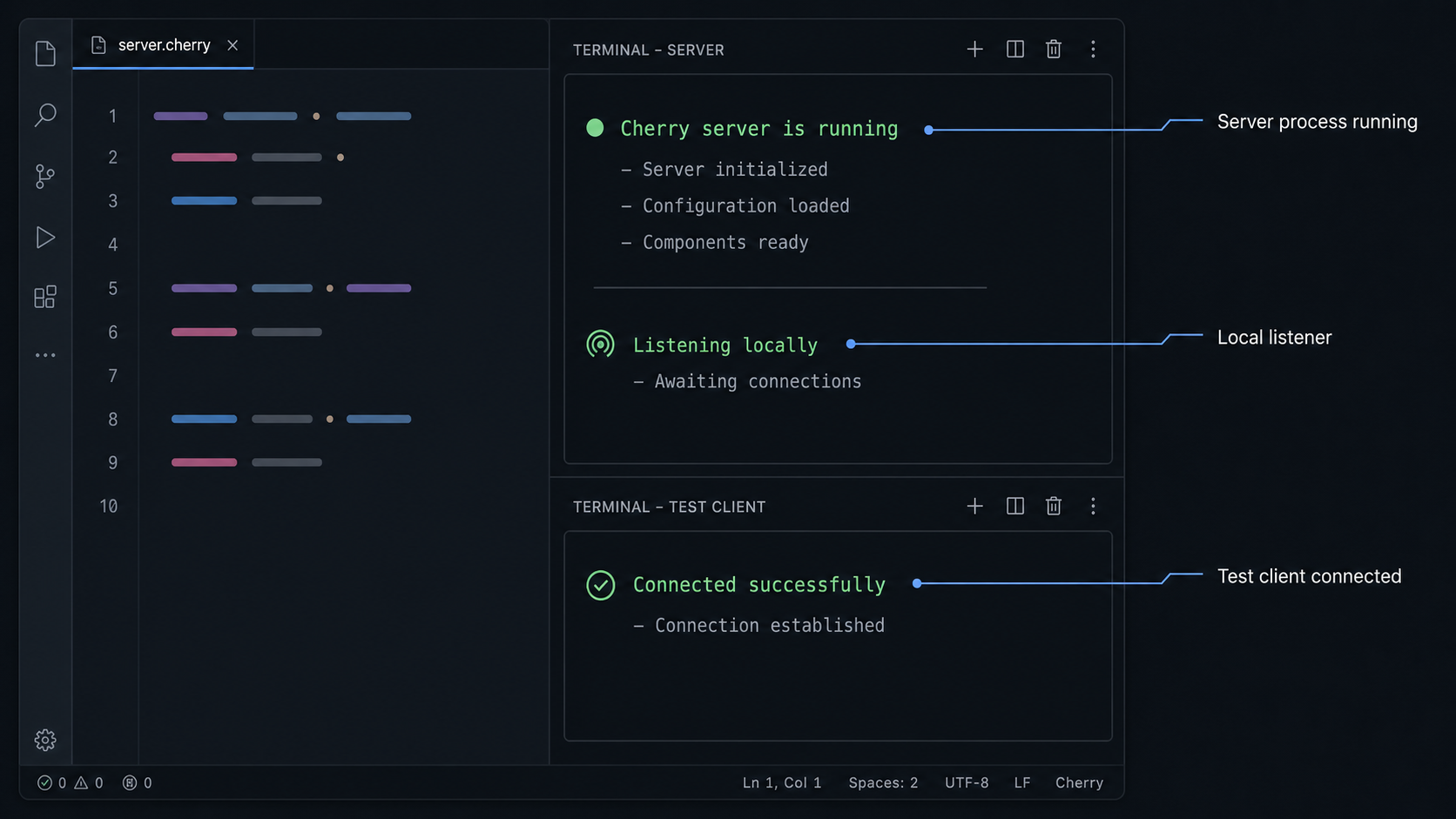
Task: Change language mode via Cherry
Action: (1079, 782)
